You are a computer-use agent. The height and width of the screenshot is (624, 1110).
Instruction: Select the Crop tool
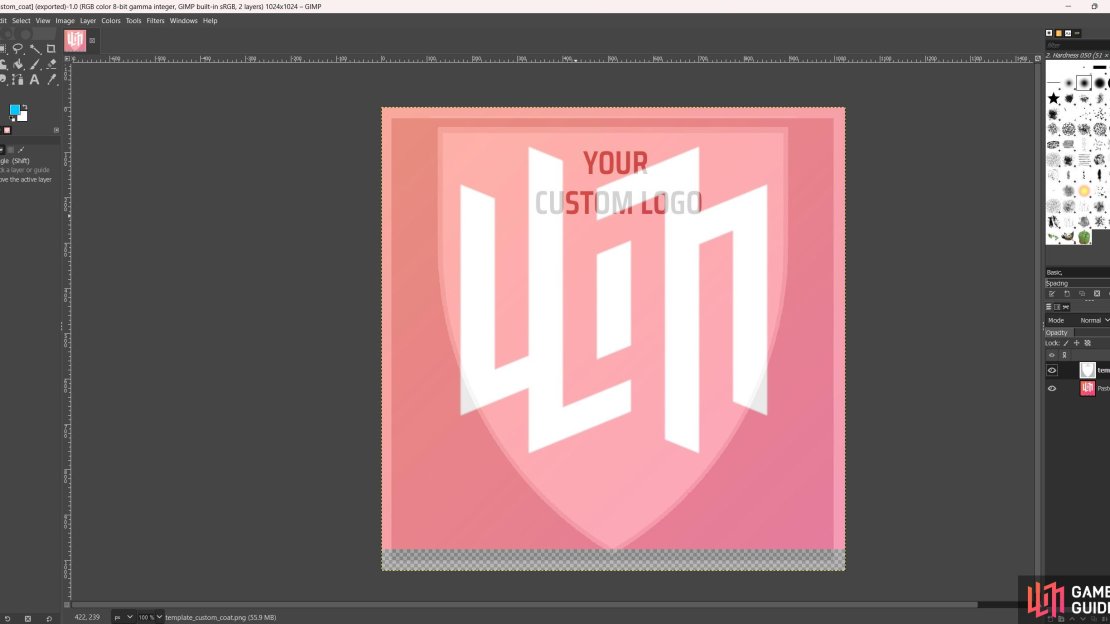(51, 49)
